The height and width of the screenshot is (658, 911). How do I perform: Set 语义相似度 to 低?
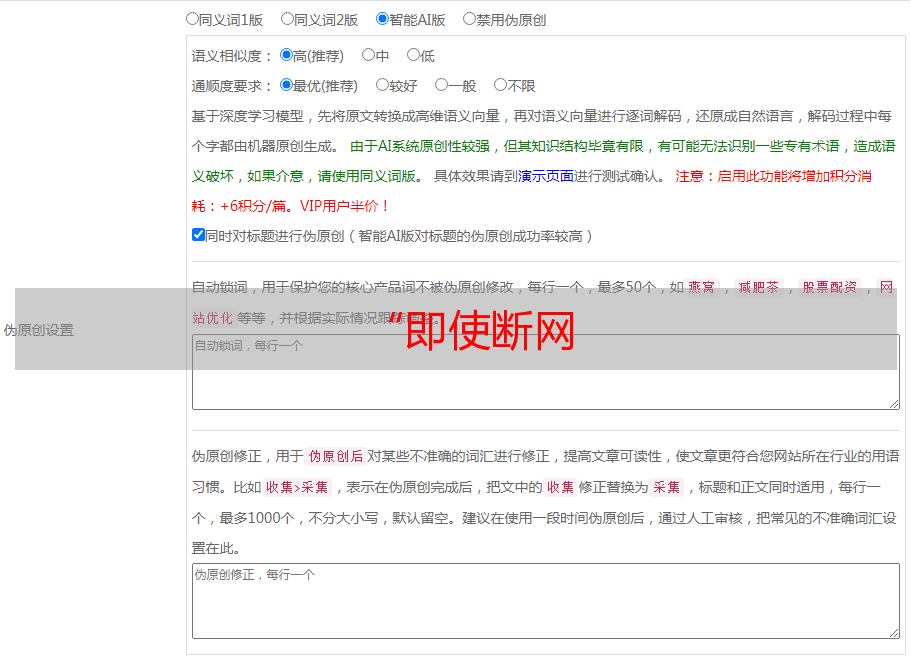coord(413,56)
